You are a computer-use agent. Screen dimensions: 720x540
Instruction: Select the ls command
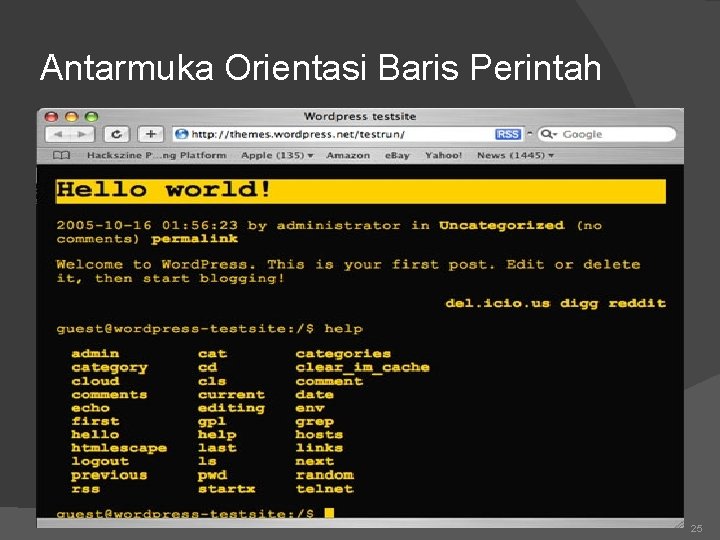point(207,461)
